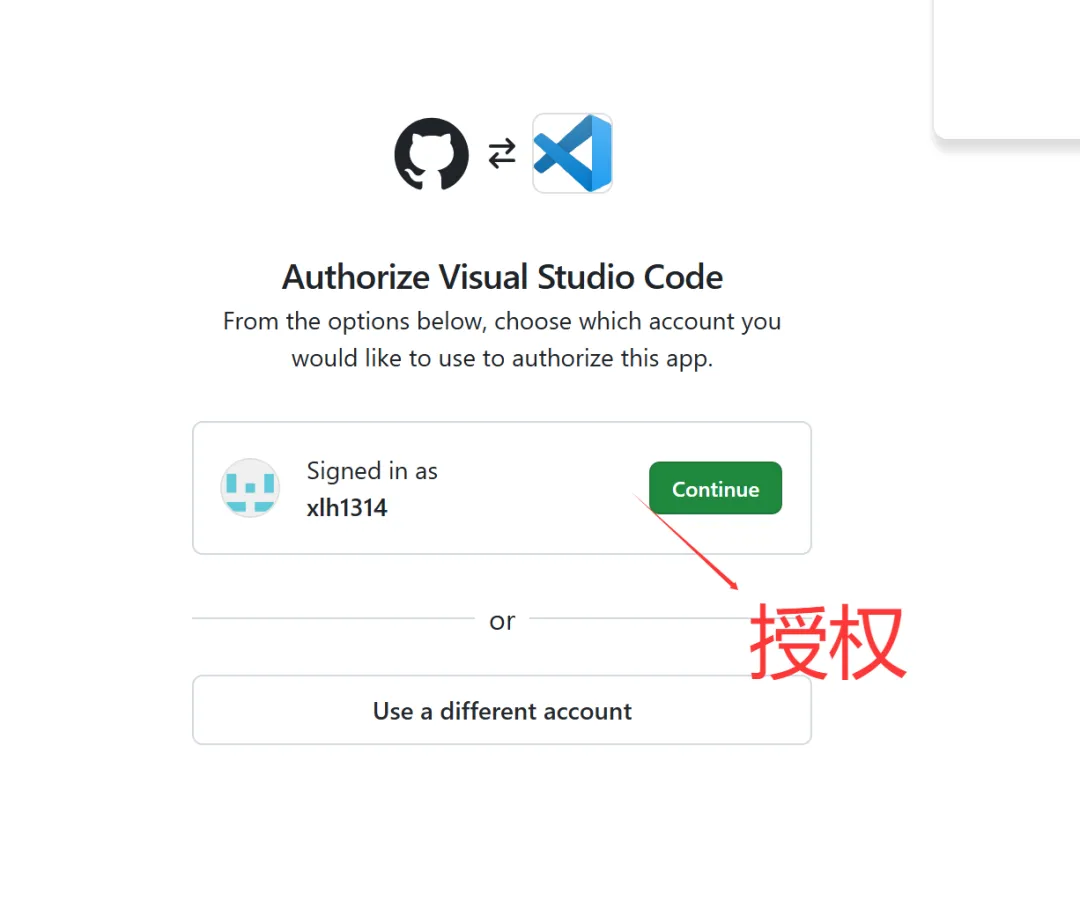Click the red 授权 annotation text
The image size is (1080, 916).
[827, 641]
